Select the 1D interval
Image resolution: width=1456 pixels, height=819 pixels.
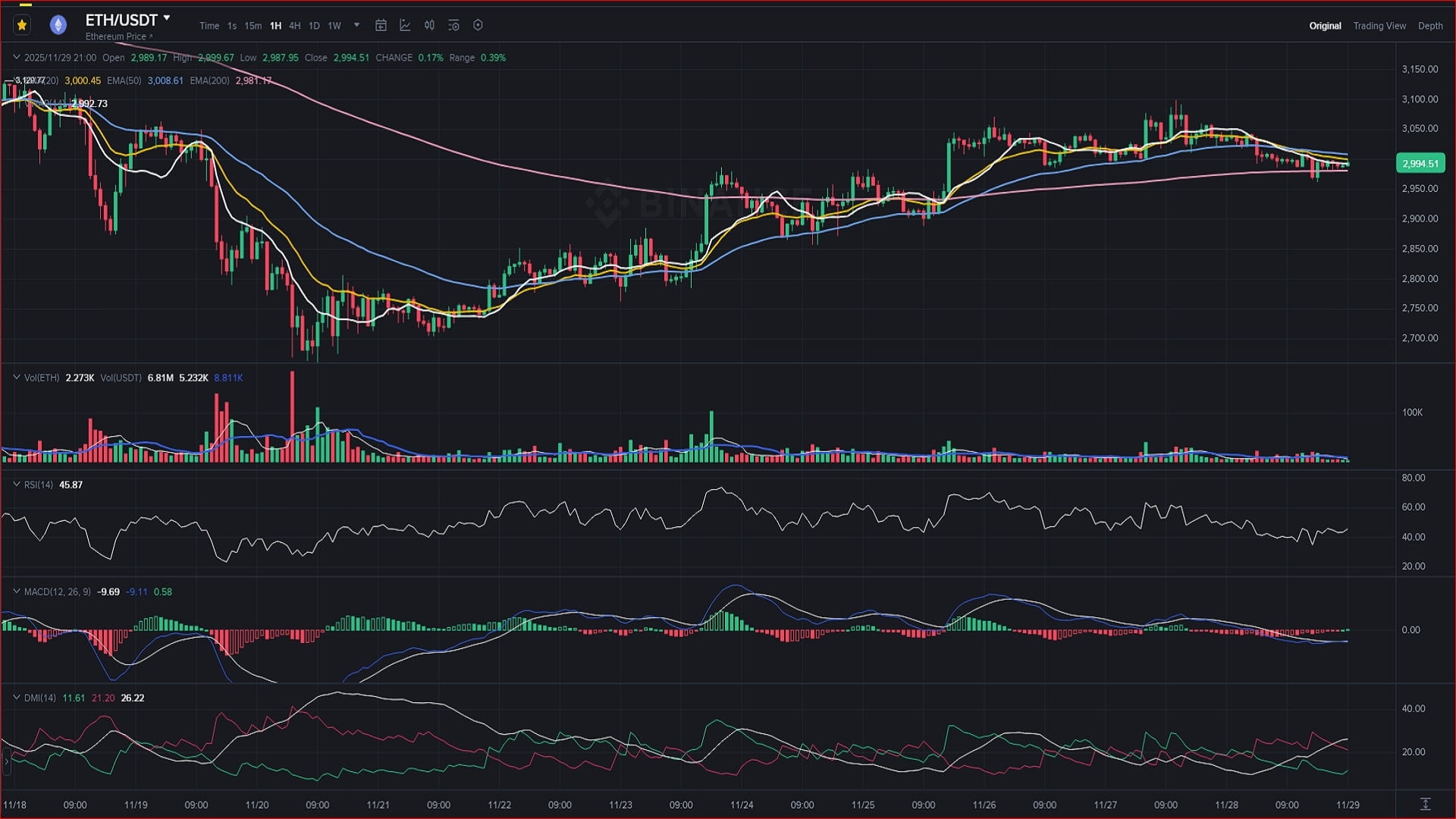click(314, 26)
